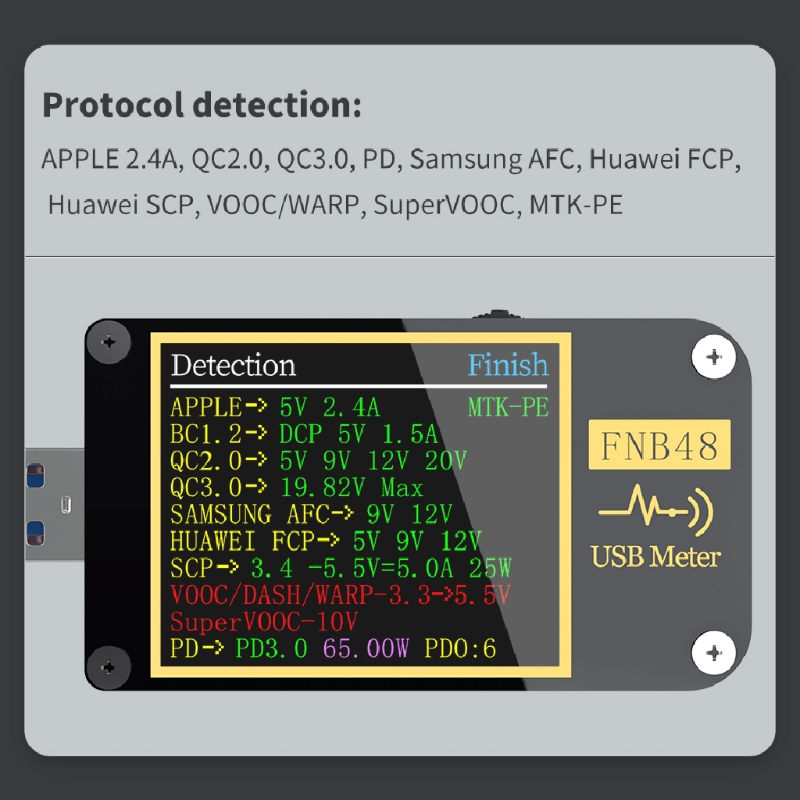
Task: Click the pulse waveform logo icon
Action: click(656, 511)
